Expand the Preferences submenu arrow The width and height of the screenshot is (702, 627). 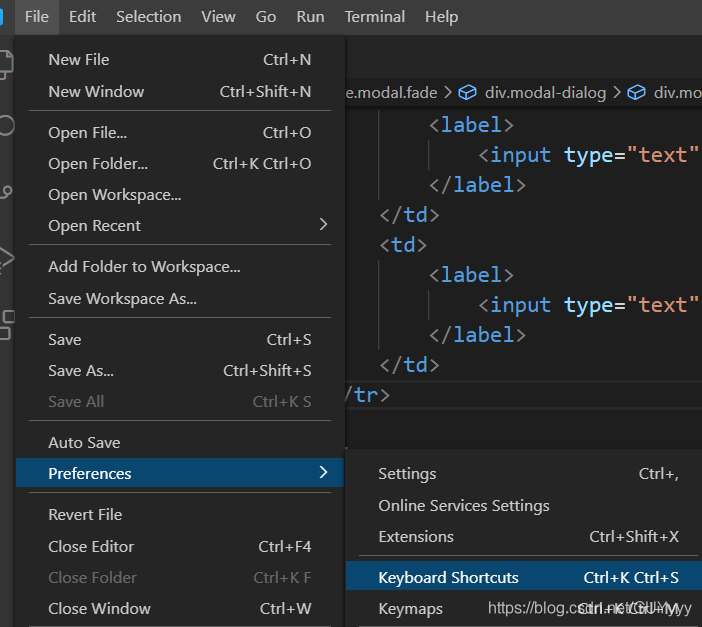coord(323,473)
